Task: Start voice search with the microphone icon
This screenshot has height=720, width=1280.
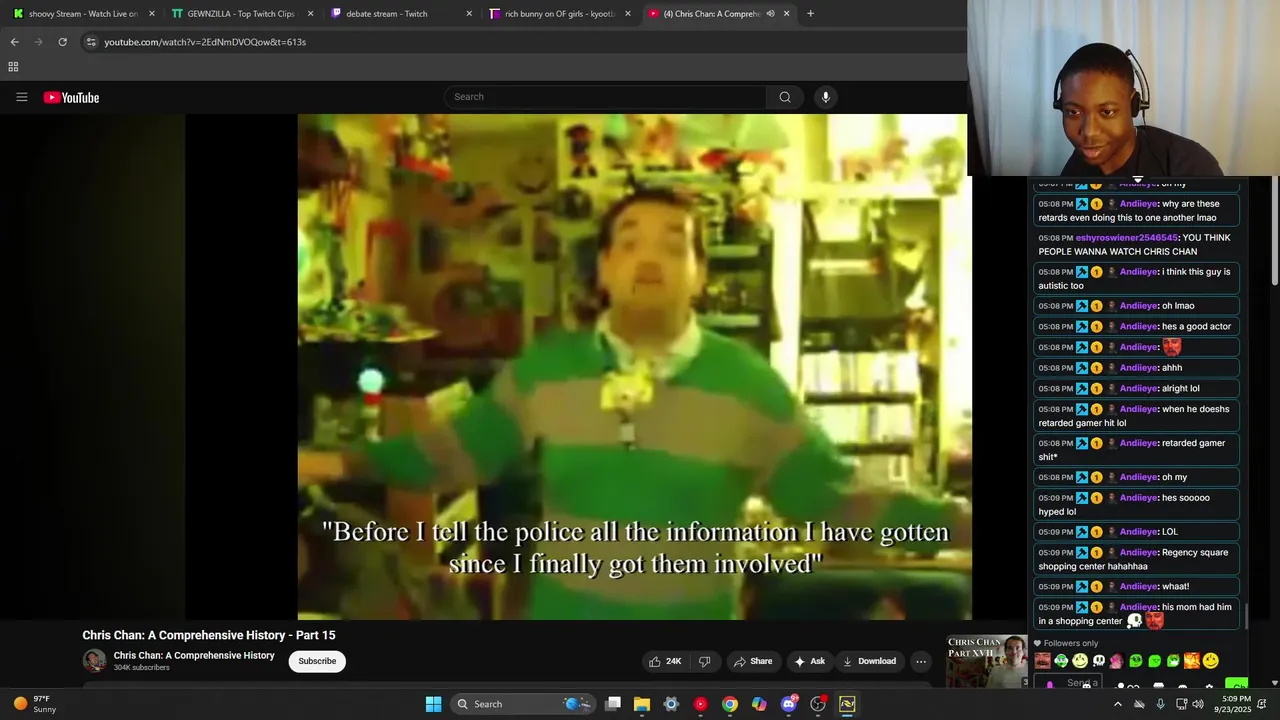Action: pos(825,97)
